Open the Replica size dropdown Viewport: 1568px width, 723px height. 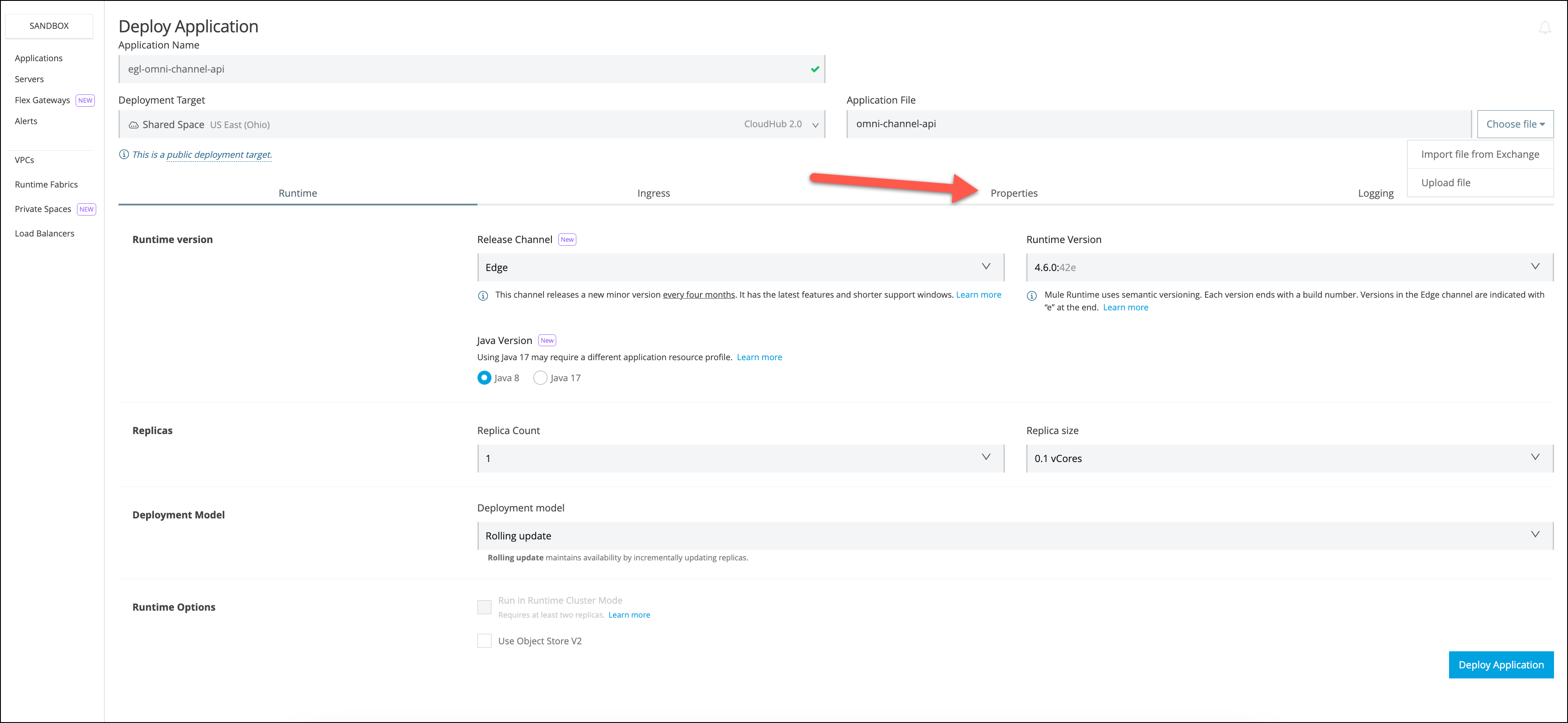(x=1289, y=458)
